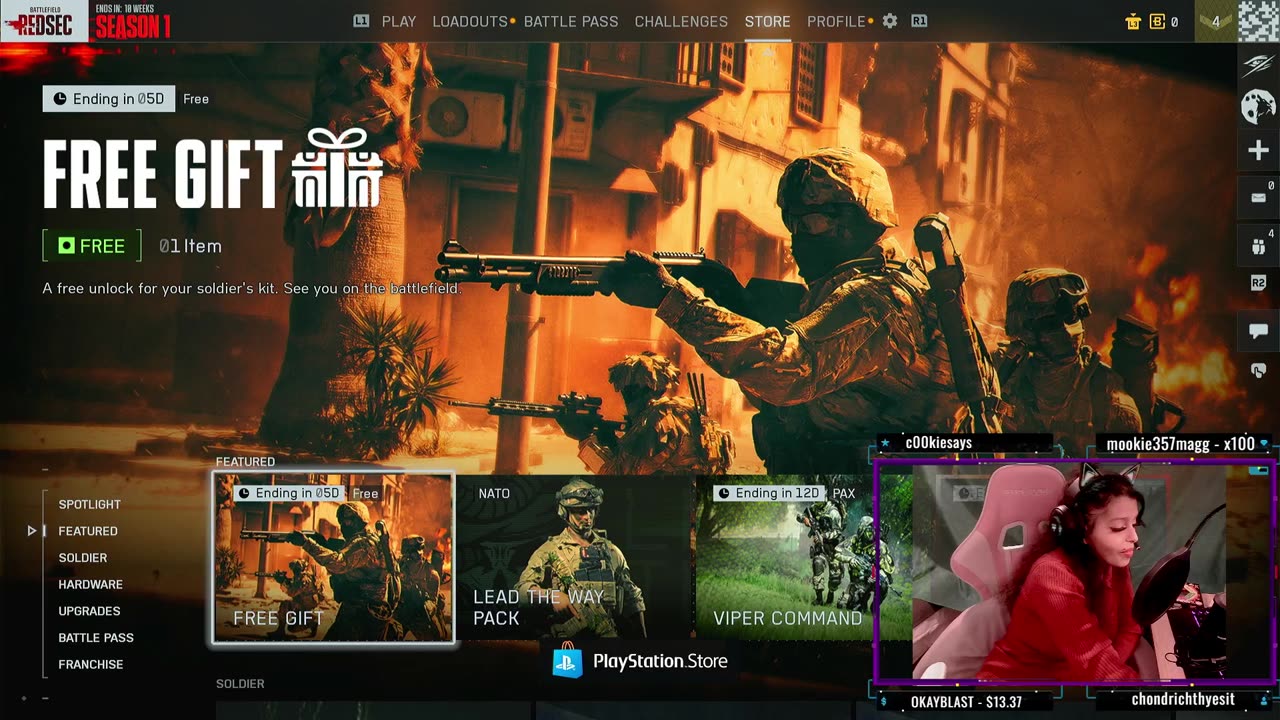Click the SOLDIER section heading below cards

pos(240,684)
